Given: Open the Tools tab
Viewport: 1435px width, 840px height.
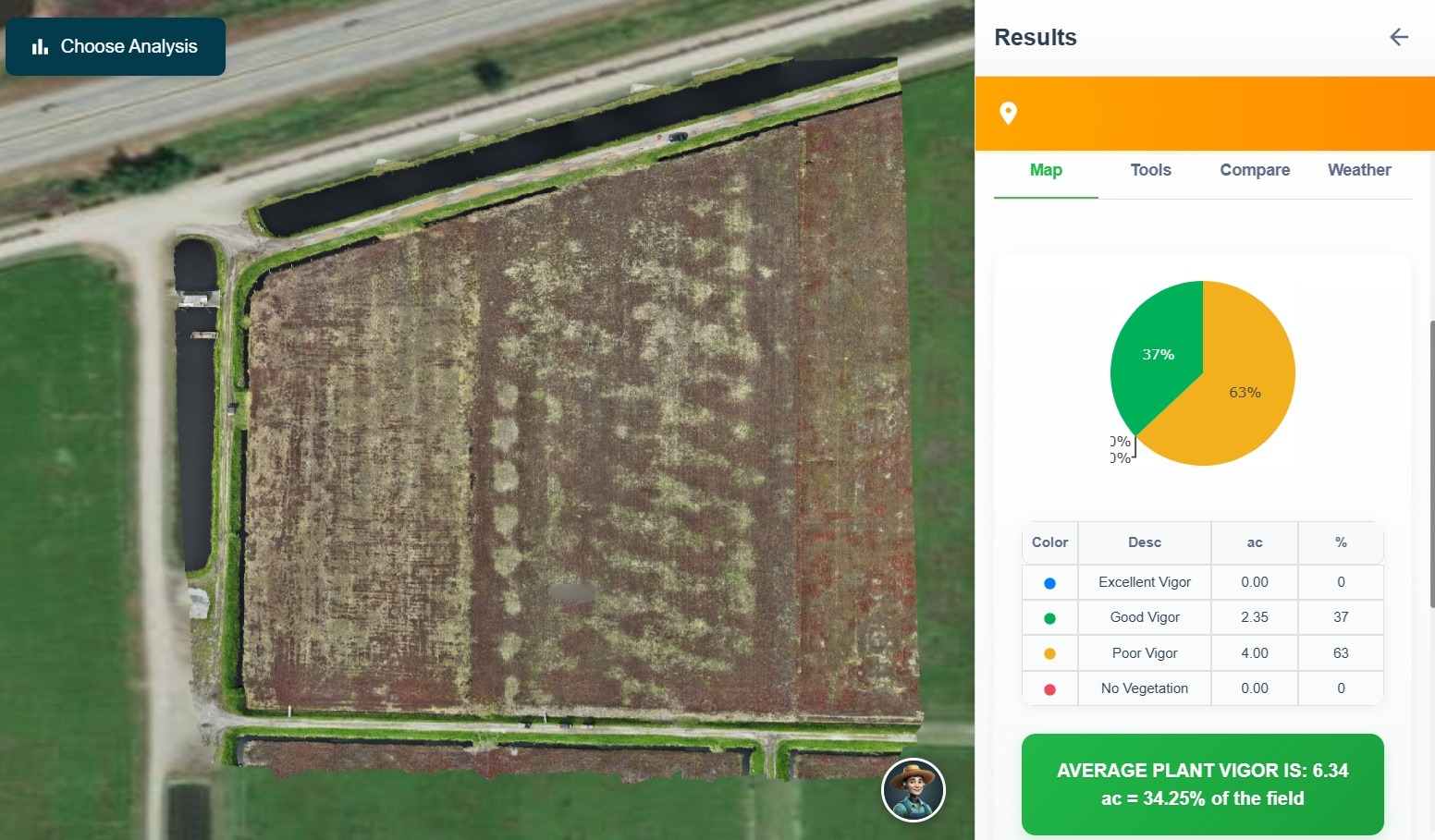Looking at the screenshot, I should click(x=1150, y=170).
